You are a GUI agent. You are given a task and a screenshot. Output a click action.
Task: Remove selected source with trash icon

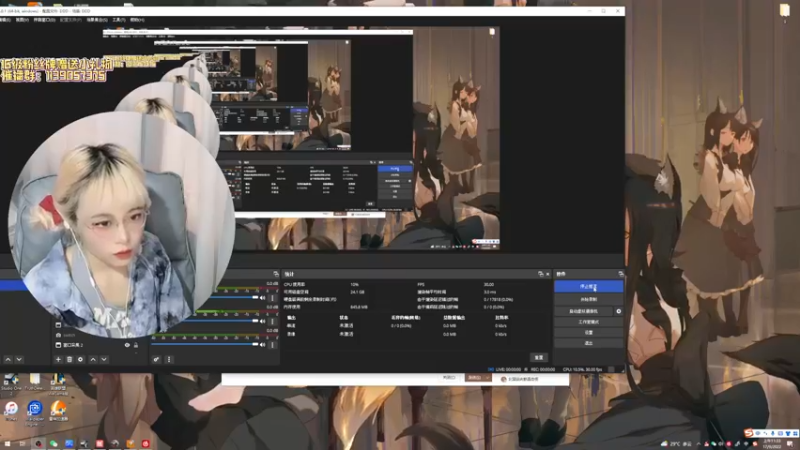(x=69, y=360)
